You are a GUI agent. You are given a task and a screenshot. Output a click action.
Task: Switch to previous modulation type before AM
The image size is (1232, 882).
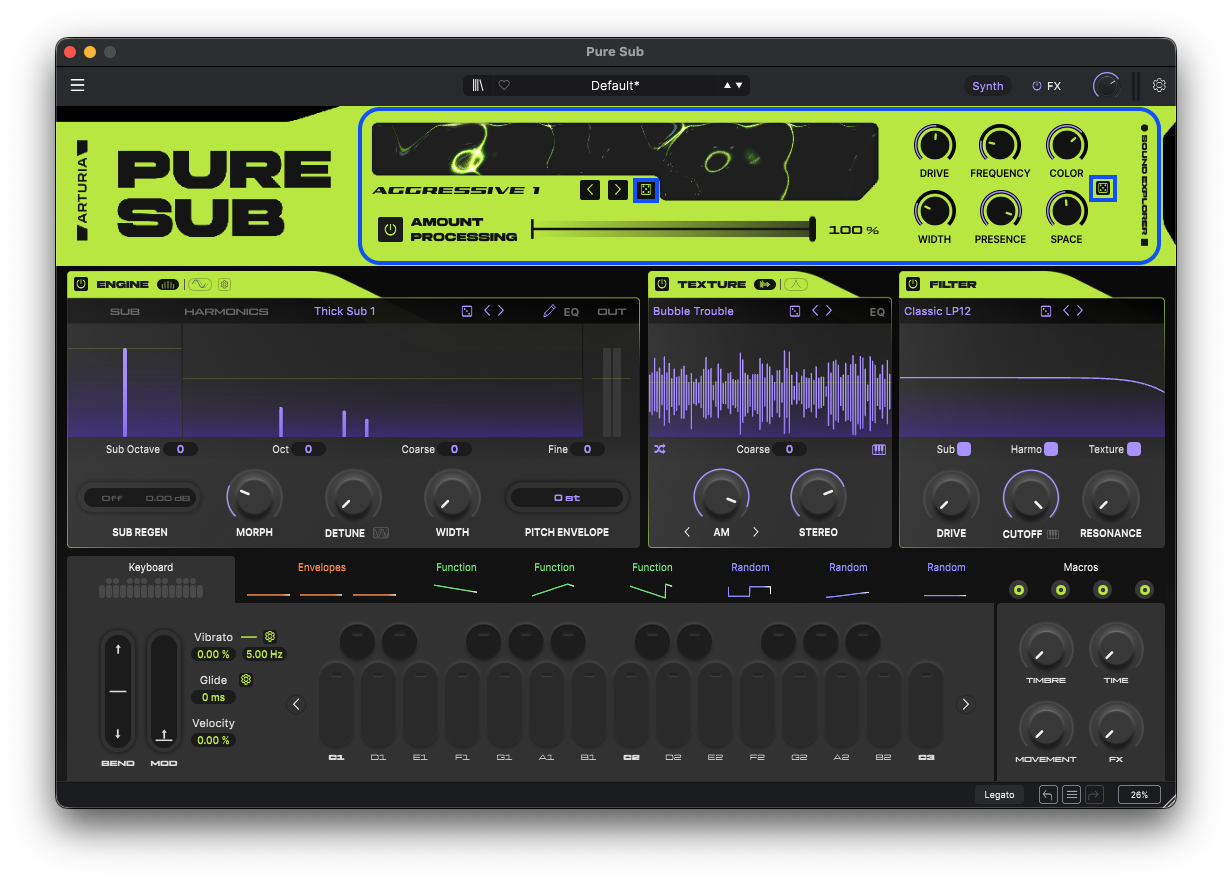pyautogui.click(x=687, y=532)
